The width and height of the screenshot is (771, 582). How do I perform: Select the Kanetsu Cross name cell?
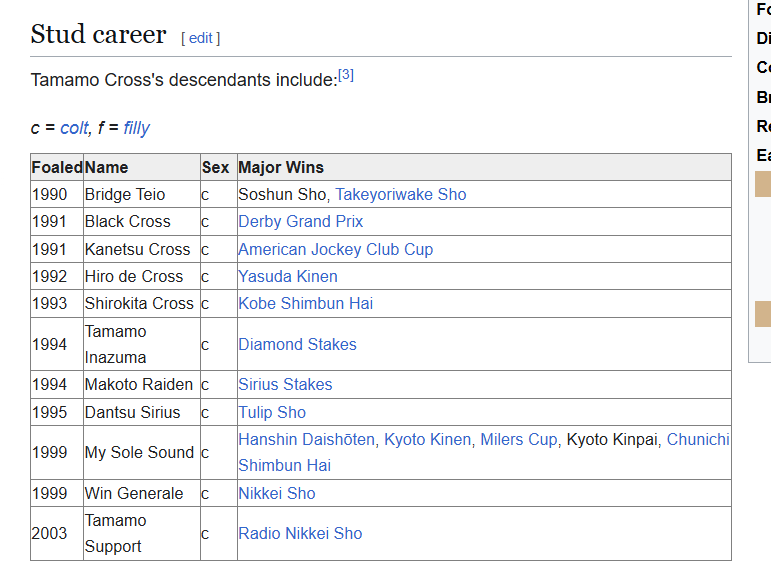pos(142,249)
